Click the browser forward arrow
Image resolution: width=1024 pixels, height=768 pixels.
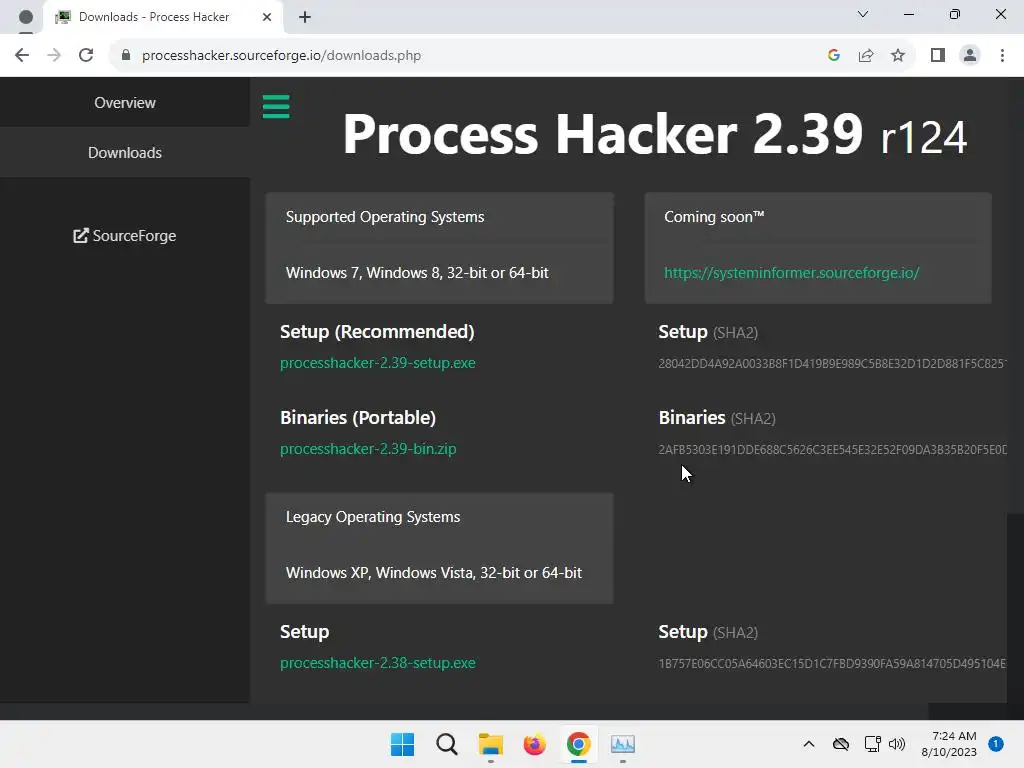(x=54, y=56)
